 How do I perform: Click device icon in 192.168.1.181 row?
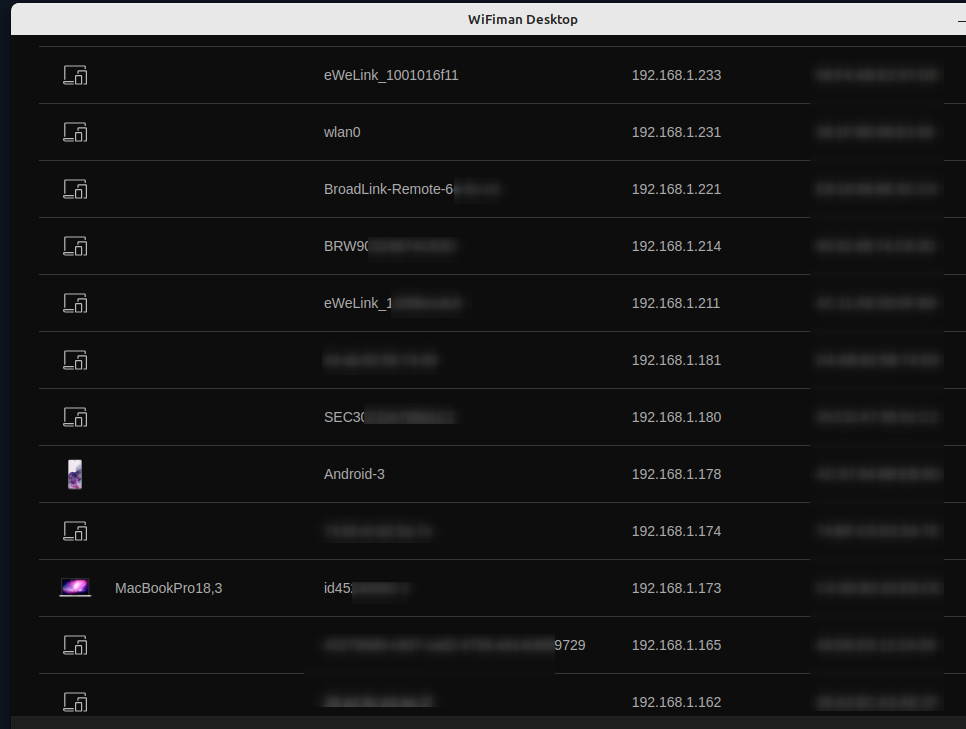pos(75,360)
